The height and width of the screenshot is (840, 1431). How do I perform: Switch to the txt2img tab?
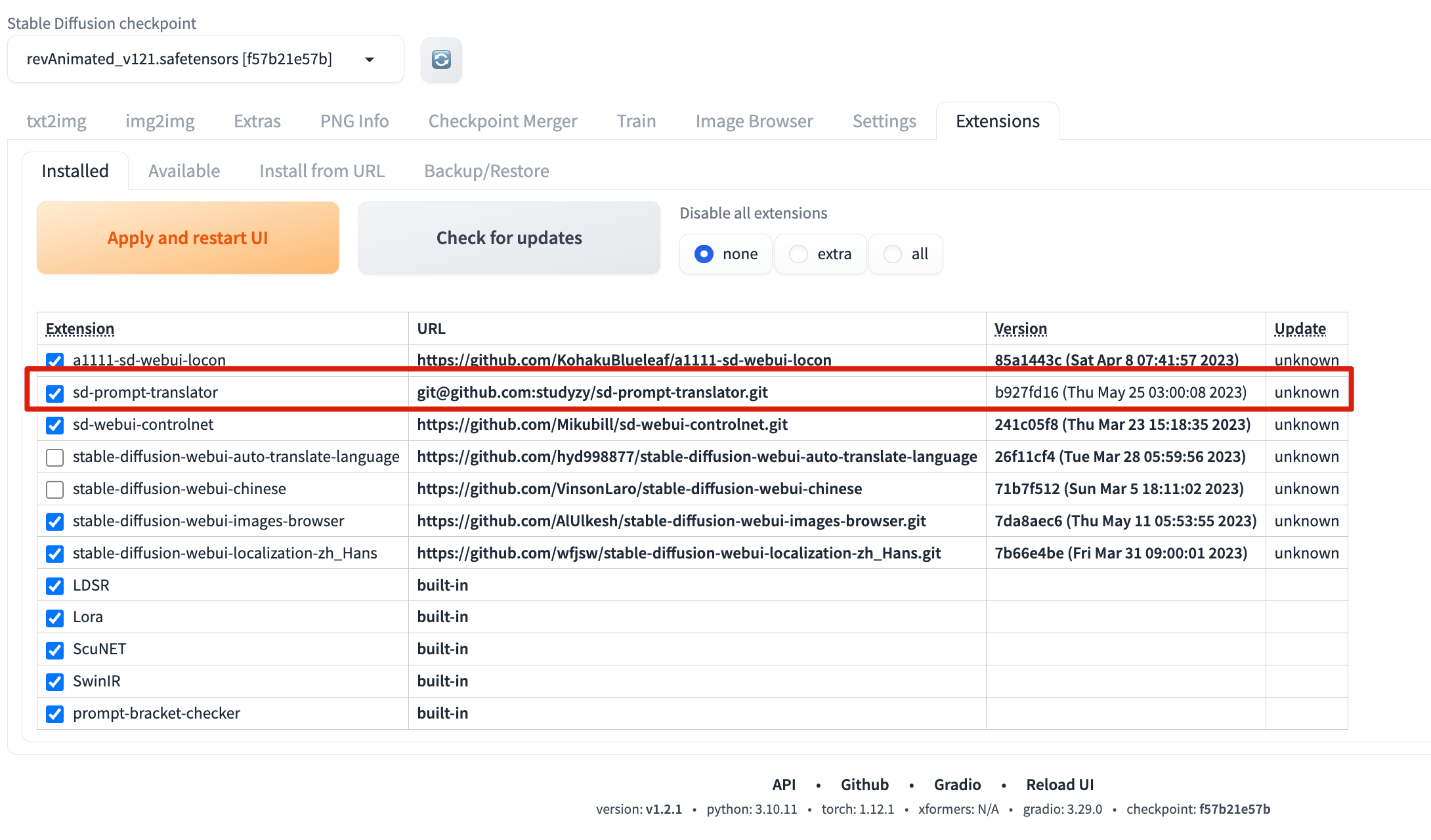56,121
